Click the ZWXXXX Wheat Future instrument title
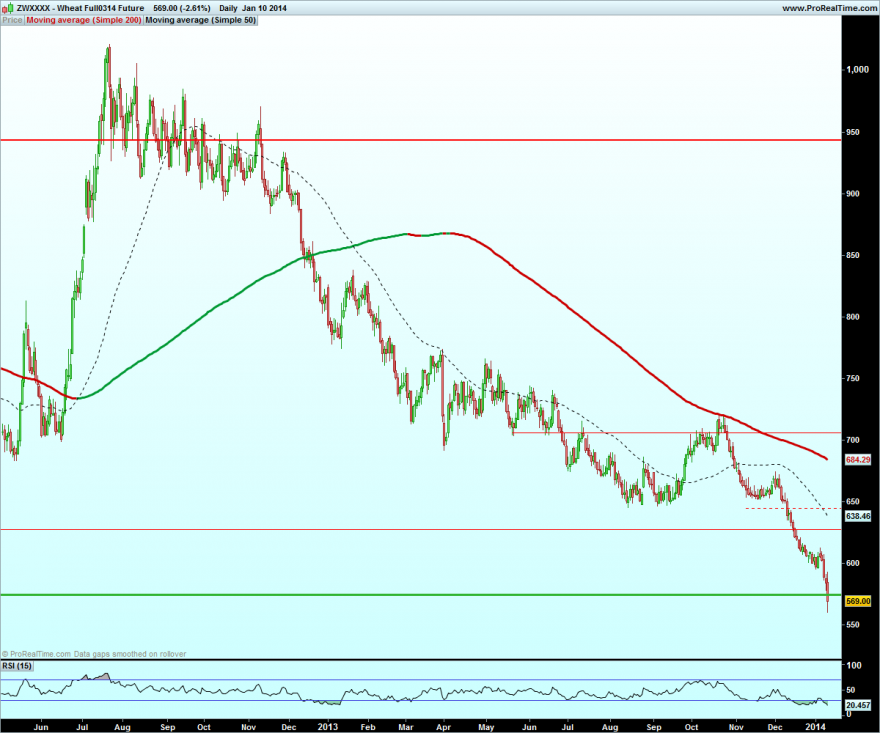Image resolution: width=880 pixels, height=733 pixels. pyautogui.click(x=80, y=8)
